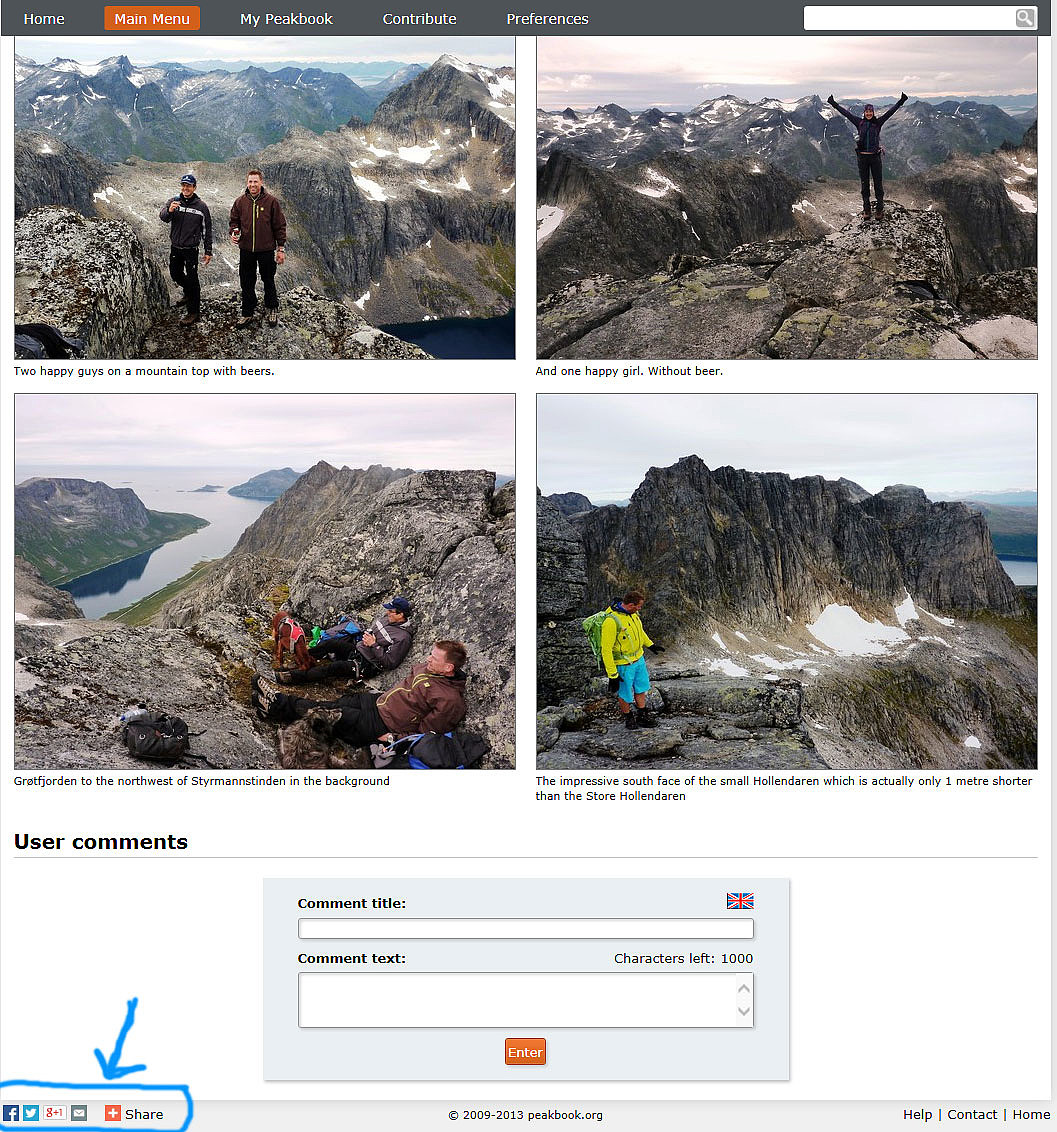This screenshot has height=1132, width=1057.
Task: Open the photo of two guys with beers
Action: [x=264, y=197]
